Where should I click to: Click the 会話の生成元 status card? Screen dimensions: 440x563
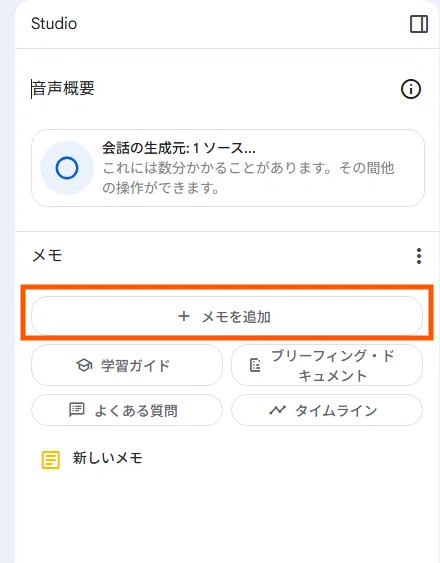[x=228, y=168]
